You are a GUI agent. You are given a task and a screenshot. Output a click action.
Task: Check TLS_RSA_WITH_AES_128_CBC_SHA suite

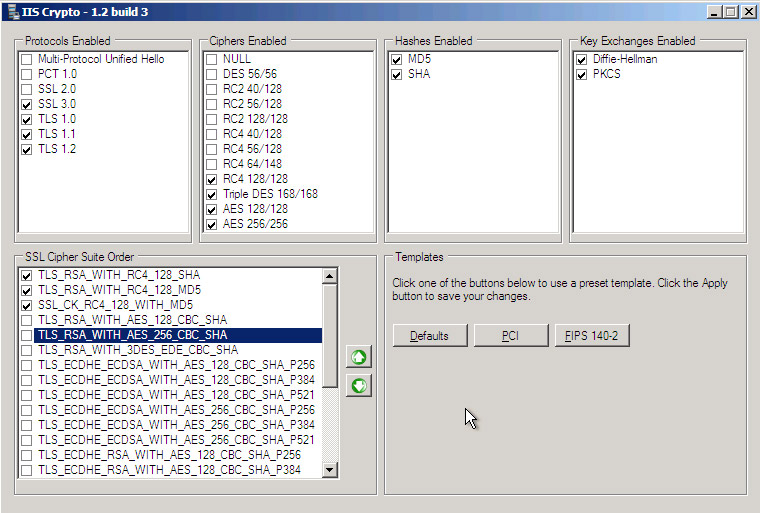pos(27,321)
